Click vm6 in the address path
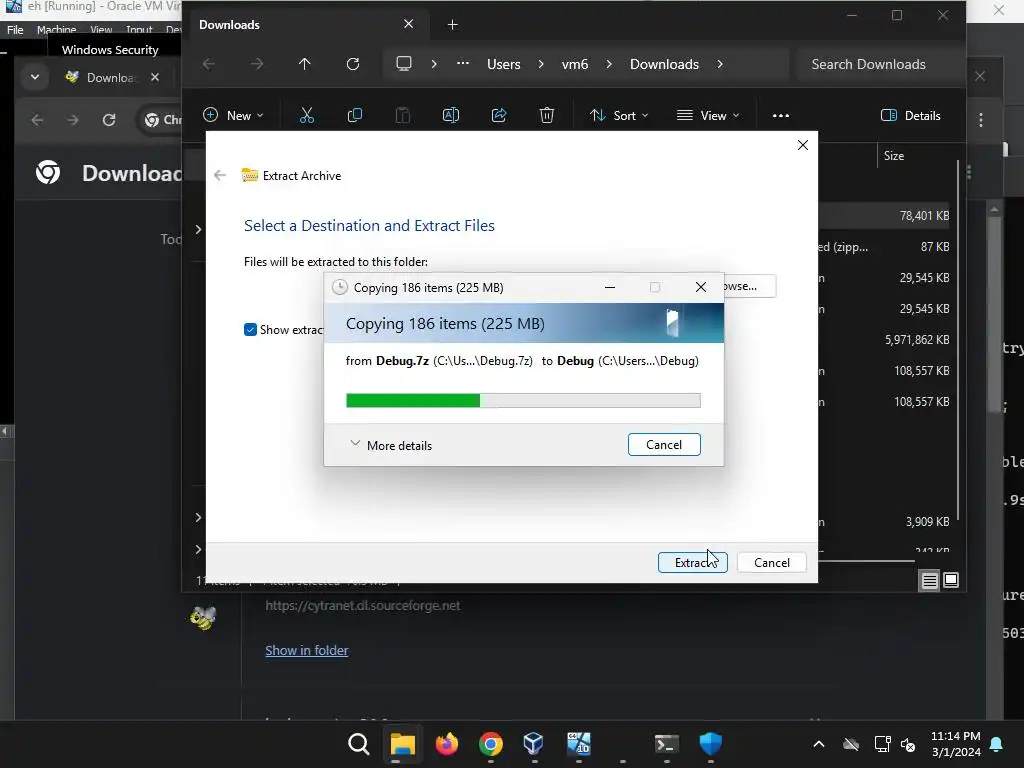Image resolution: width=1024 pixels, height=768 pixels. [575, 64]
